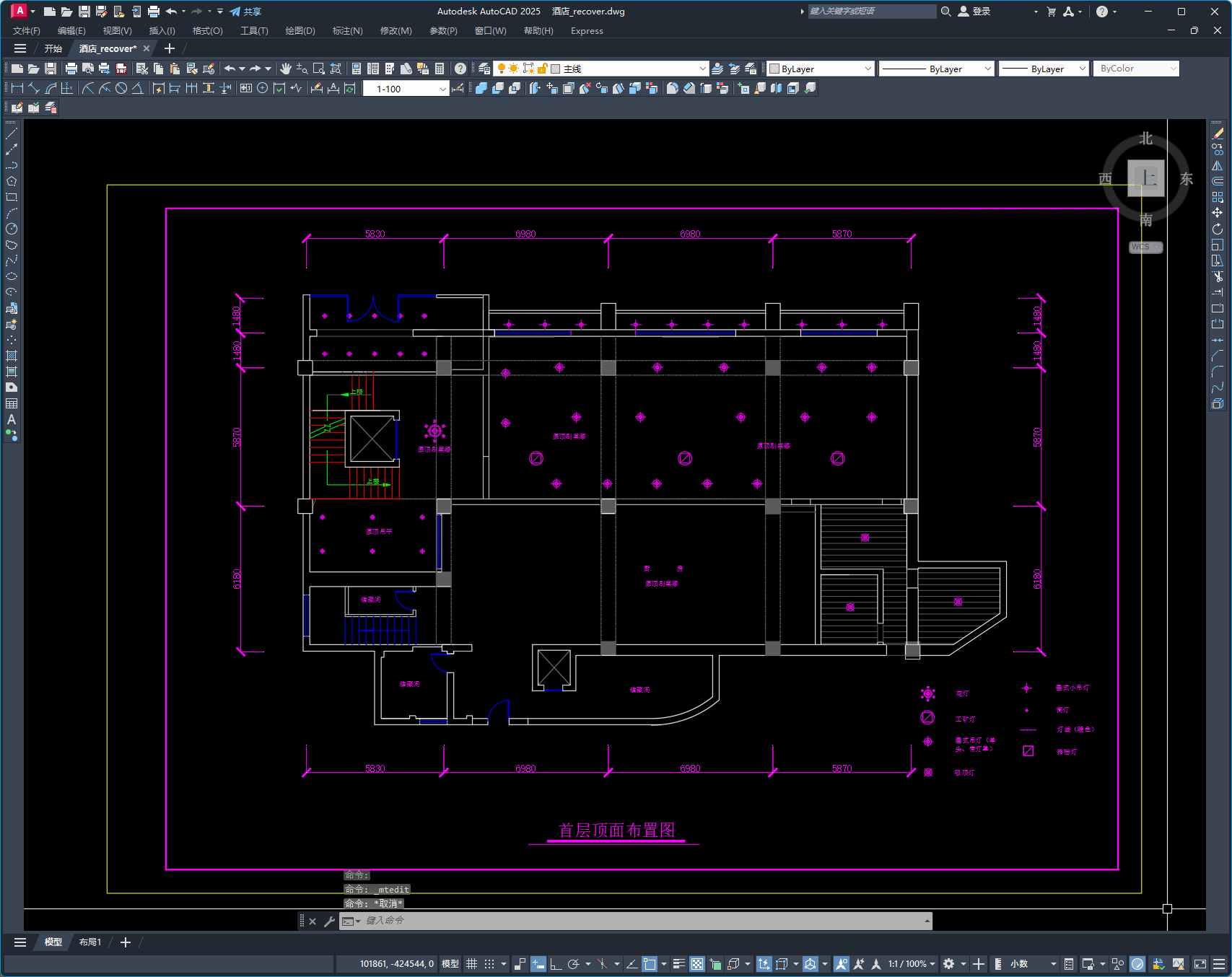Toggle polar tracking in status bar
The image size is (1232, 977).
[x=574, y=964]
